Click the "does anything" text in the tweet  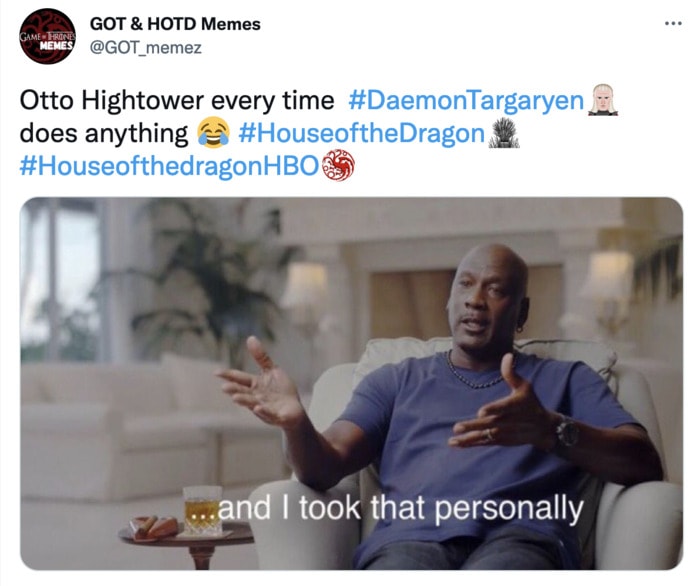104,133
